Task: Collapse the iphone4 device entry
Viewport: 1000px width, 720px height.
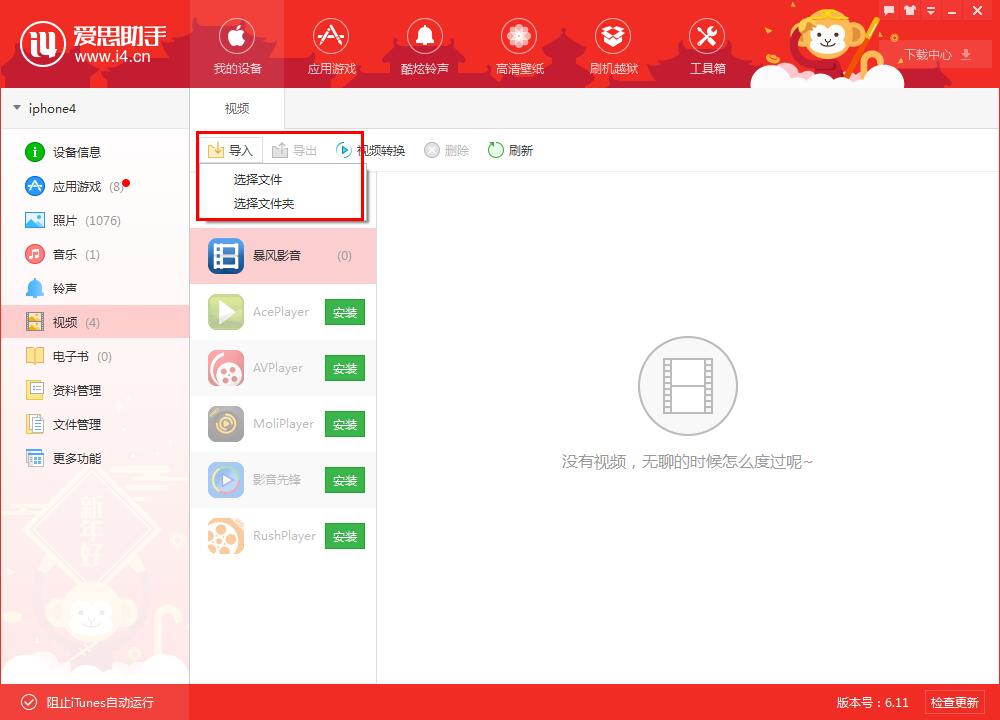Action: [16, 108]
